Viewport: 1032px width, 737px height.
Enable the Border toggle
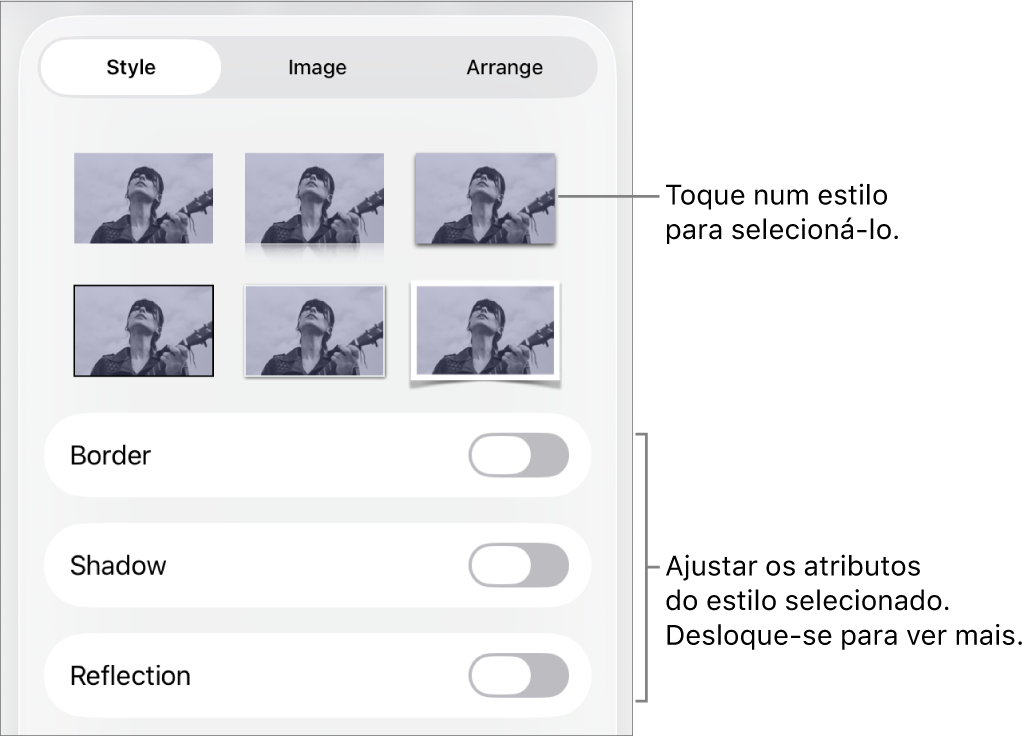[x=519, y=455]
